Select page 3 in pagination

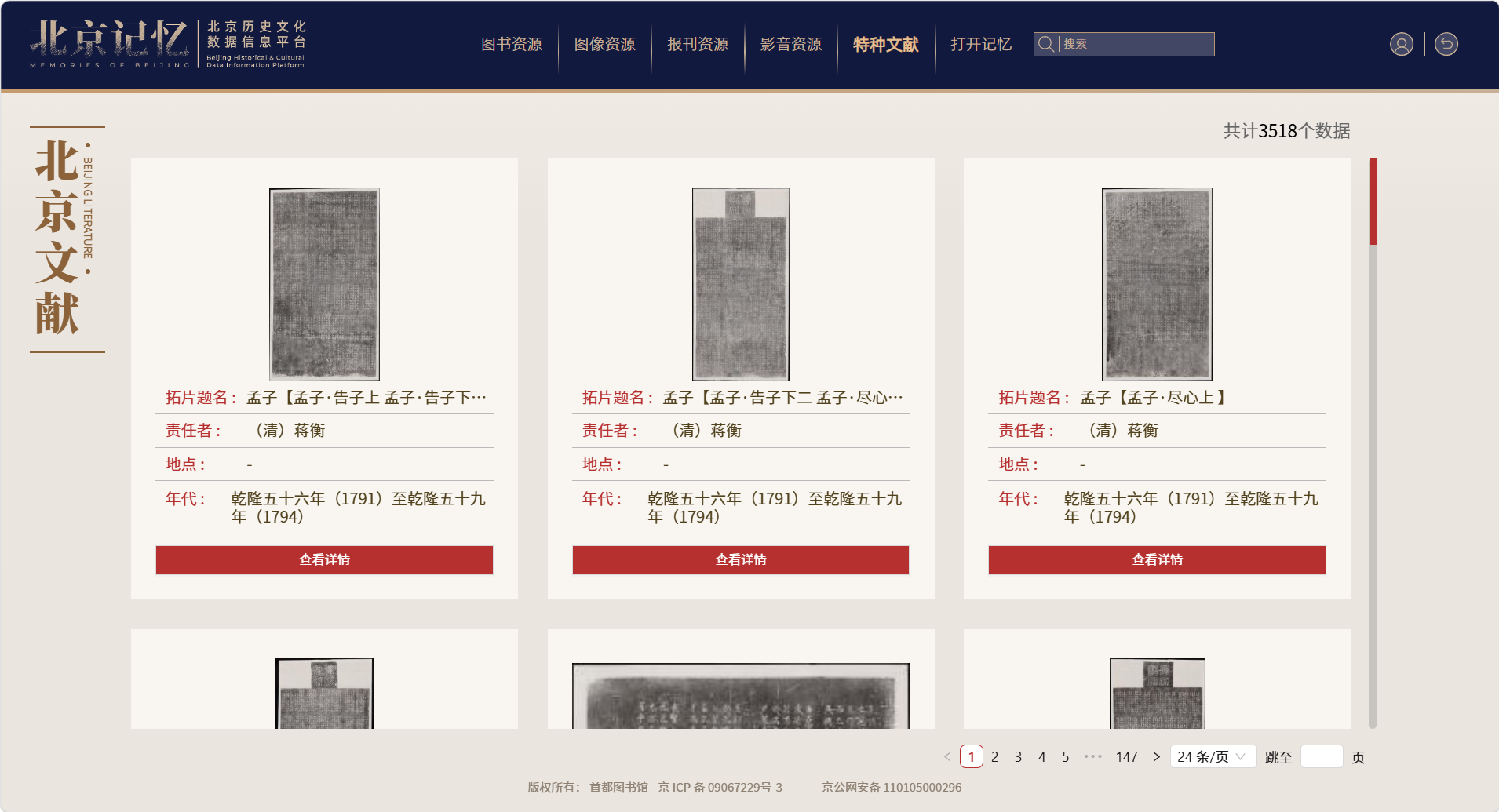pos(1018,756)
